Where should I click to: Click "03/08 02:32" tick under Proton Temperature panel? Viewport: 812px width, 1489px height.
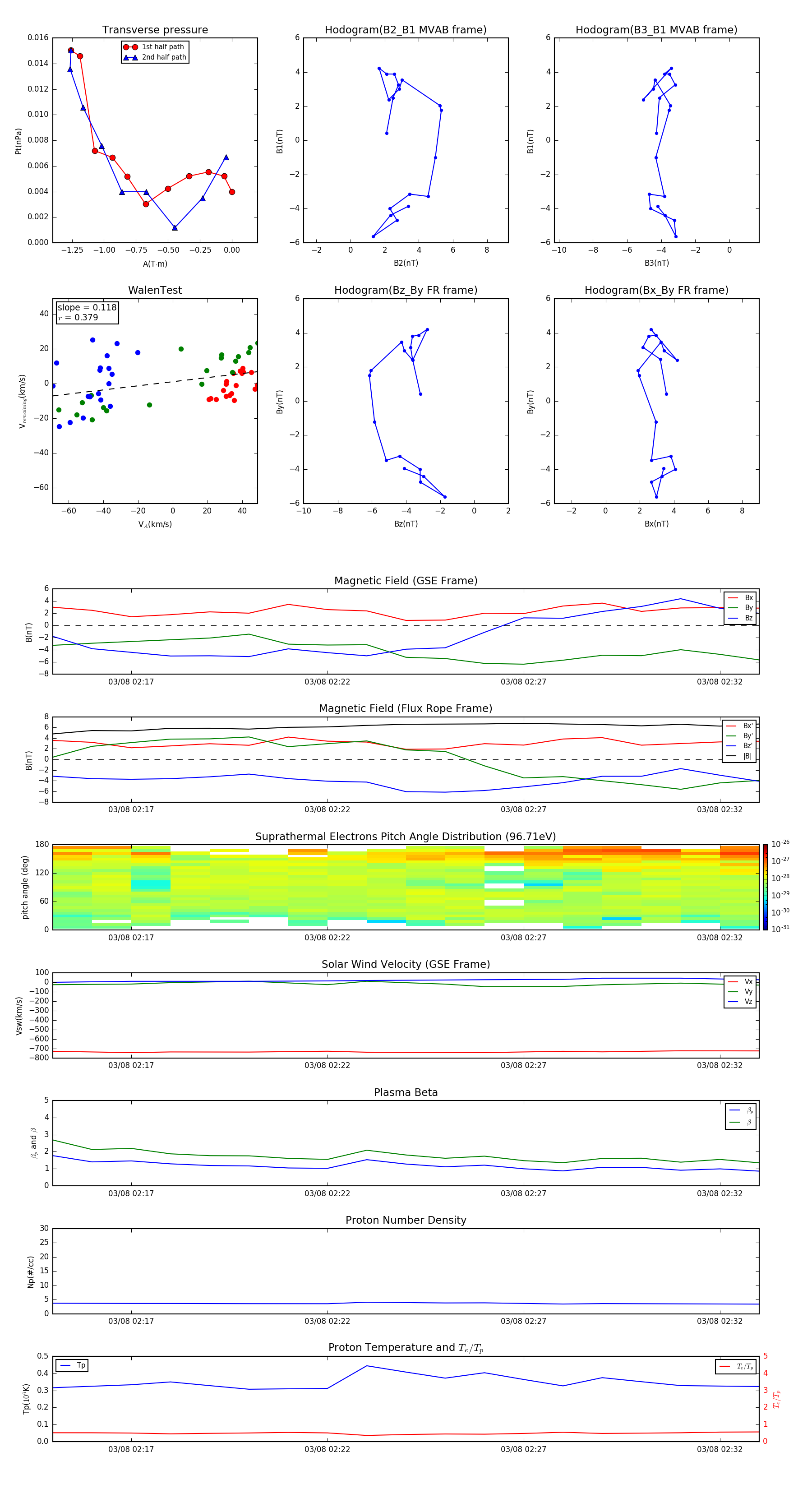720,1449
